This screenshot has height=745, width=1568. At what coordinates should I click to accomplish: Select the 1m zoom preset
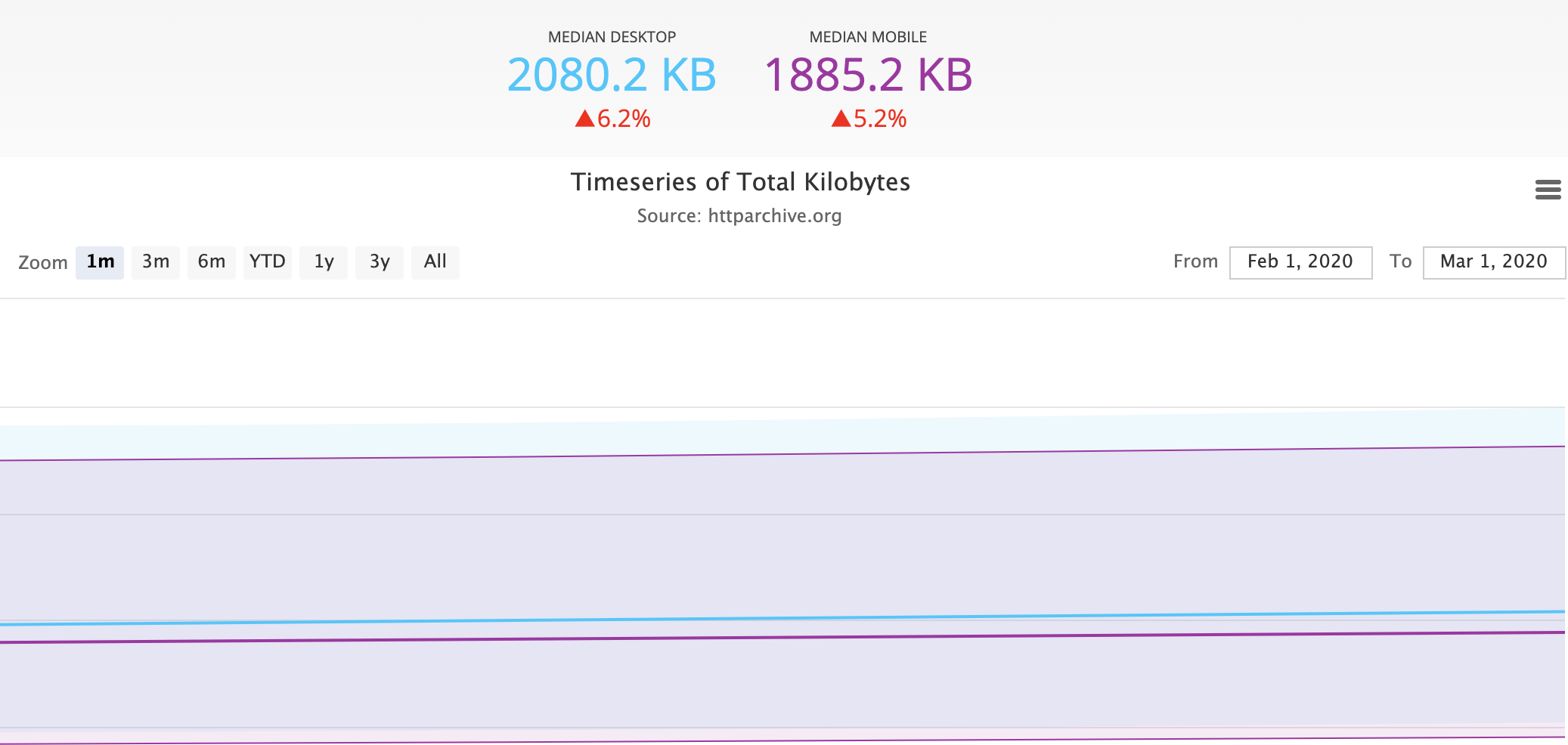click(x=99, y=262)
